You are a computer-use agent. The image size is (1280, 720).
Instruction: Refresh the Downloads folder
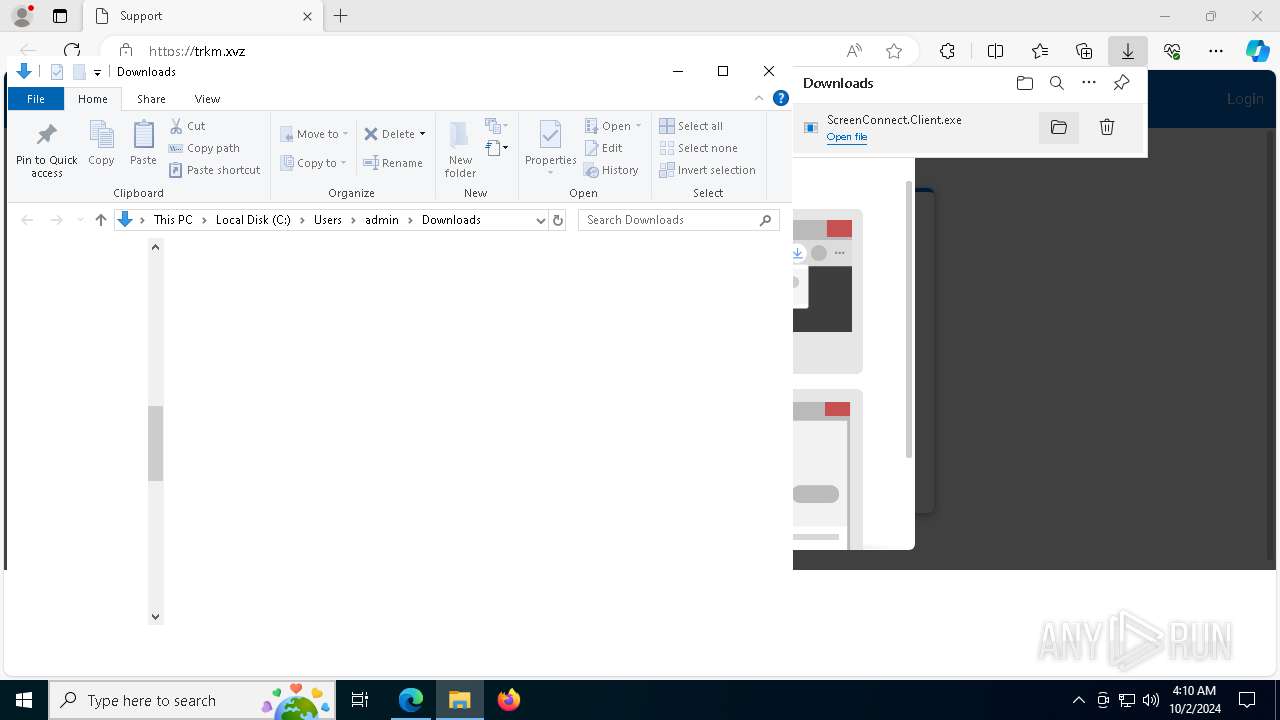pos(558,220)
